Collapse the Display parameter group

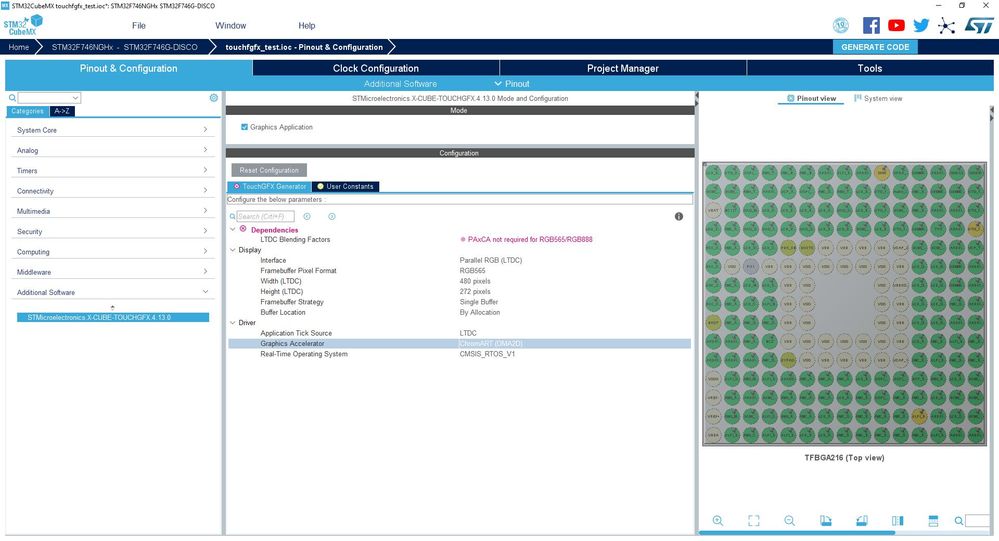tap(233, 250)
